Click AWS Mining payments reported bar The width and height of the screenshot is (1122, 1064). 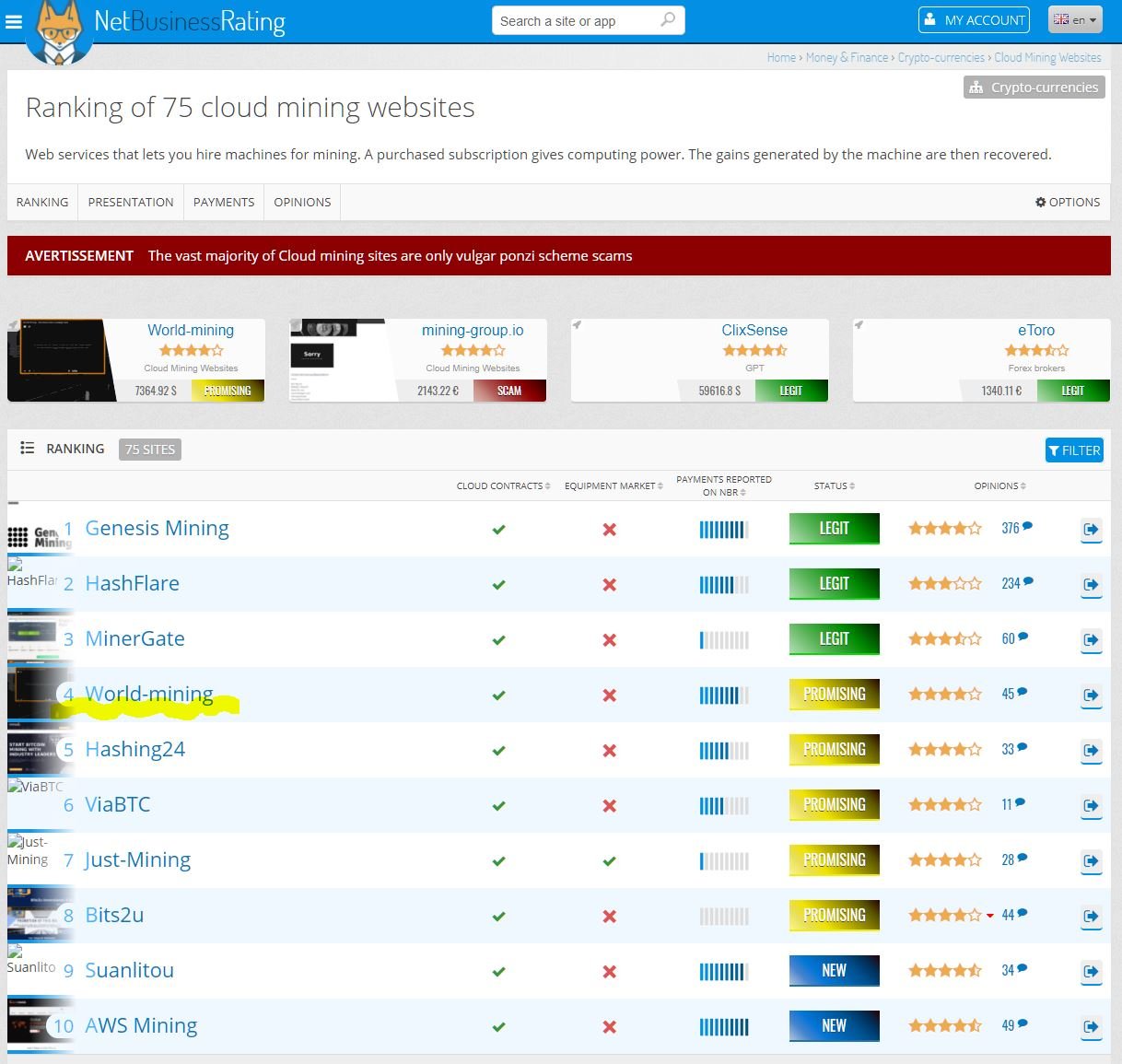click(x=724, y=1027)
